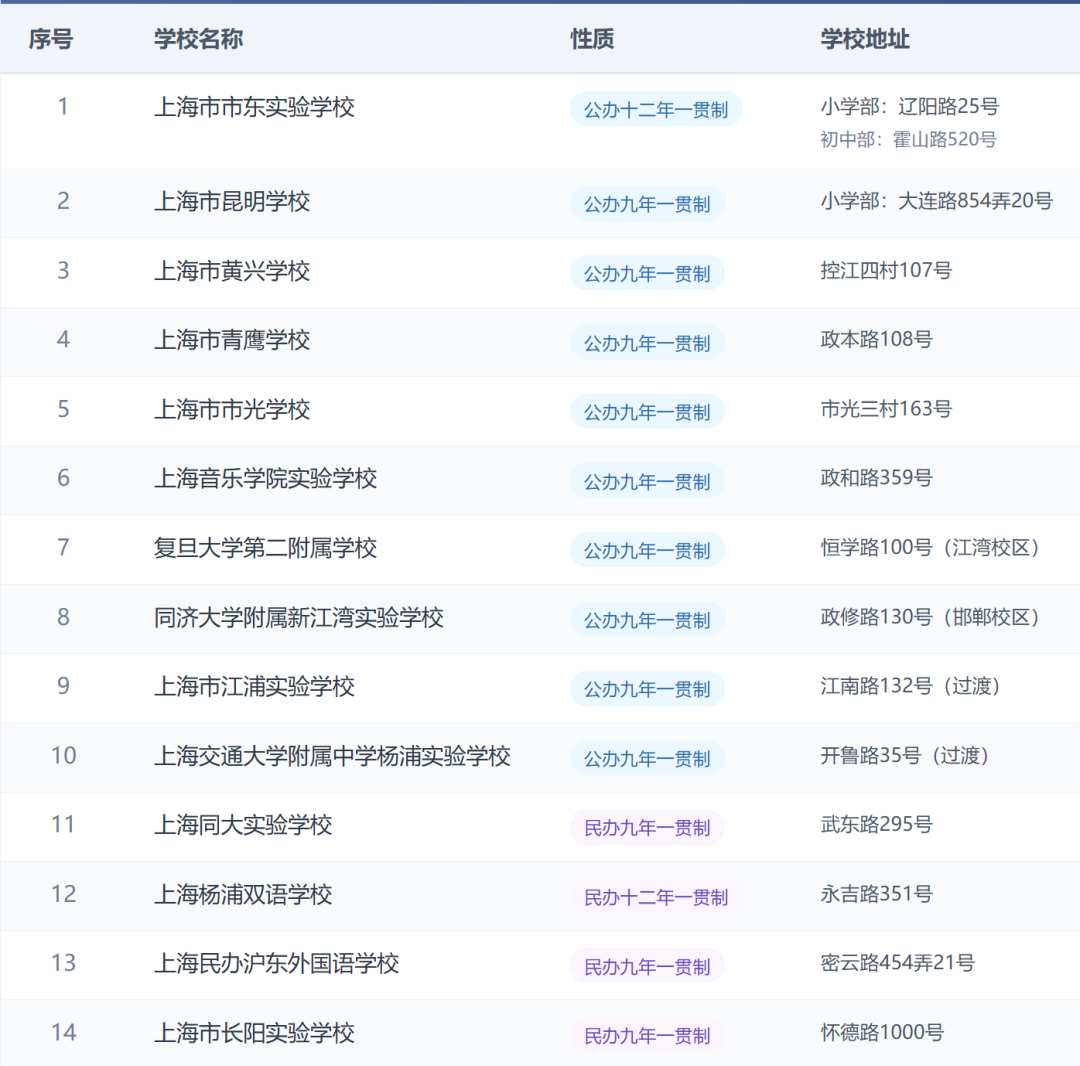Viewport: 1080px width, 1066px height.
Task: Select school name 上海市市东实验学校
Action: click(254, 107)
